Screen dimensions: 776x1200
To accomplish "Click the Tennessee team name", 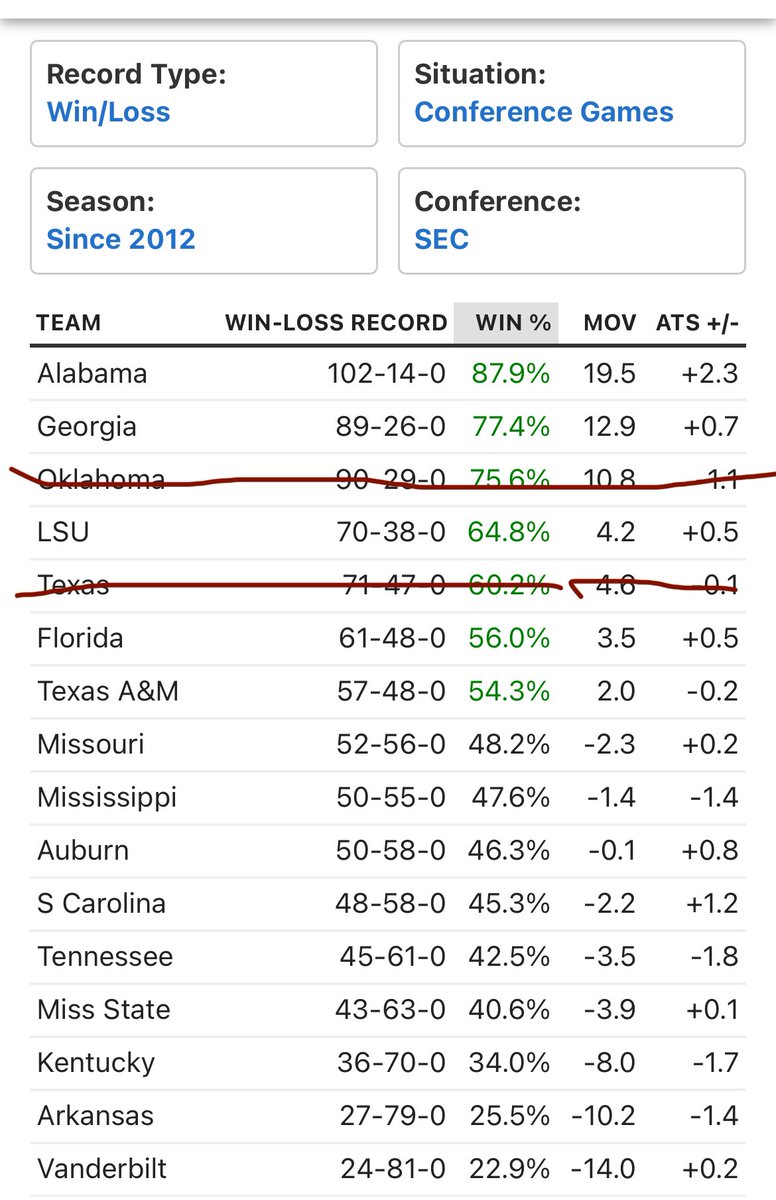I will point(105,956).
